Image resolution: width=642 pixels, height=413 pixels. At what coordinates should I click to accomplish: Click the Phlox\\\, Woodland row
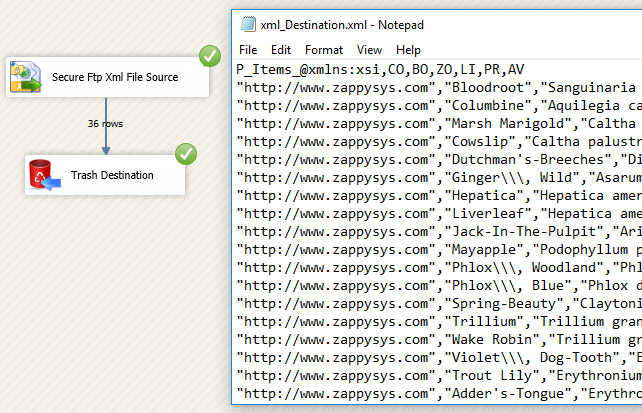point(439,268)
